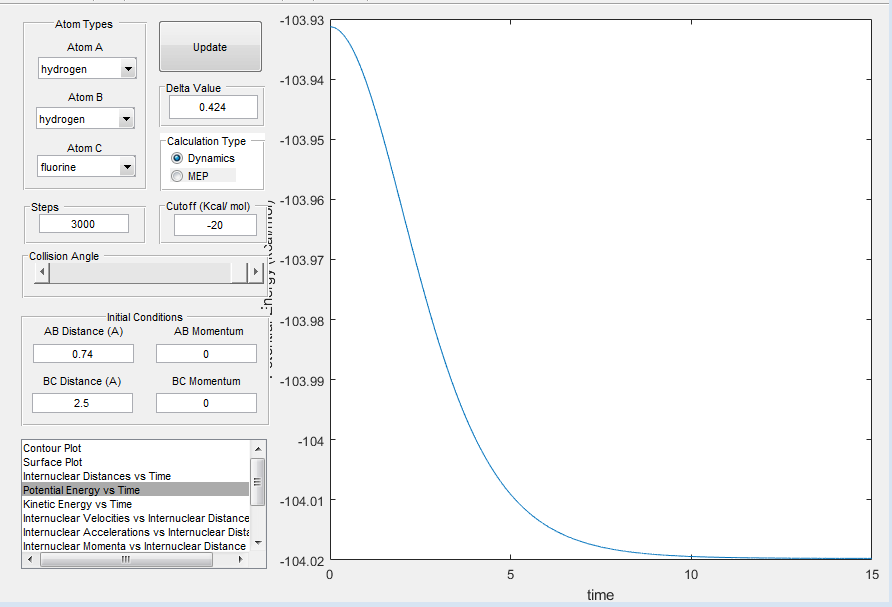Open the Atom B dropdown showing hydrogen

[85, 119]
